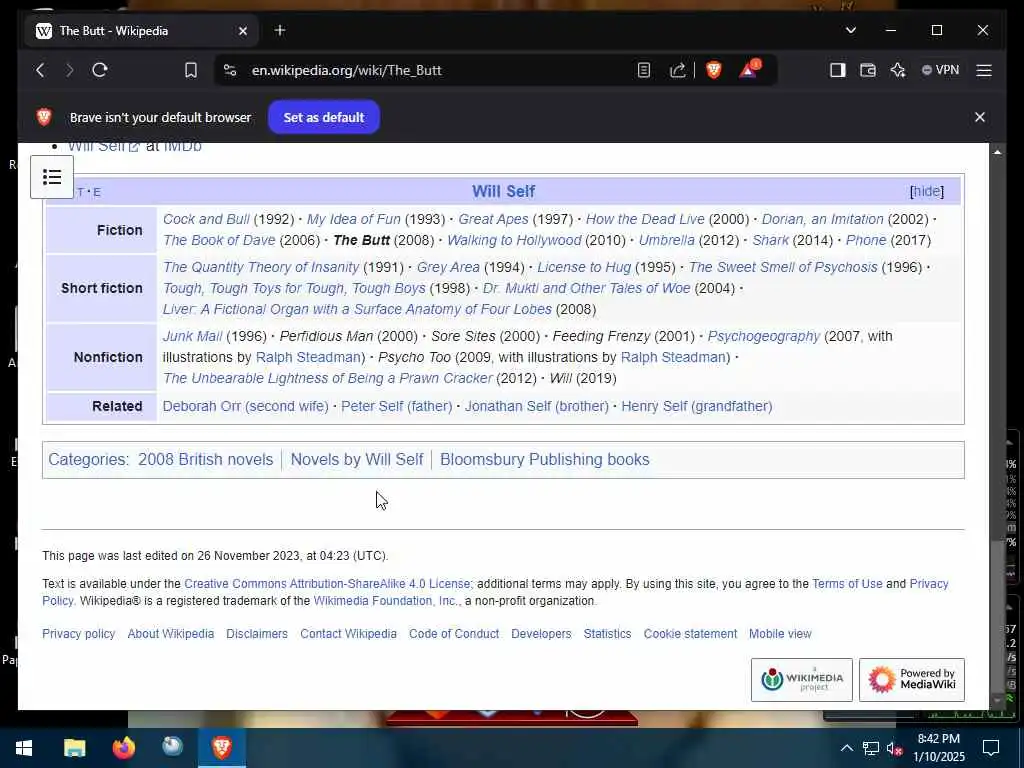The image size is (1024, 768).
Task: Click the page vertical scrollbar thumb
Action: 997,616
